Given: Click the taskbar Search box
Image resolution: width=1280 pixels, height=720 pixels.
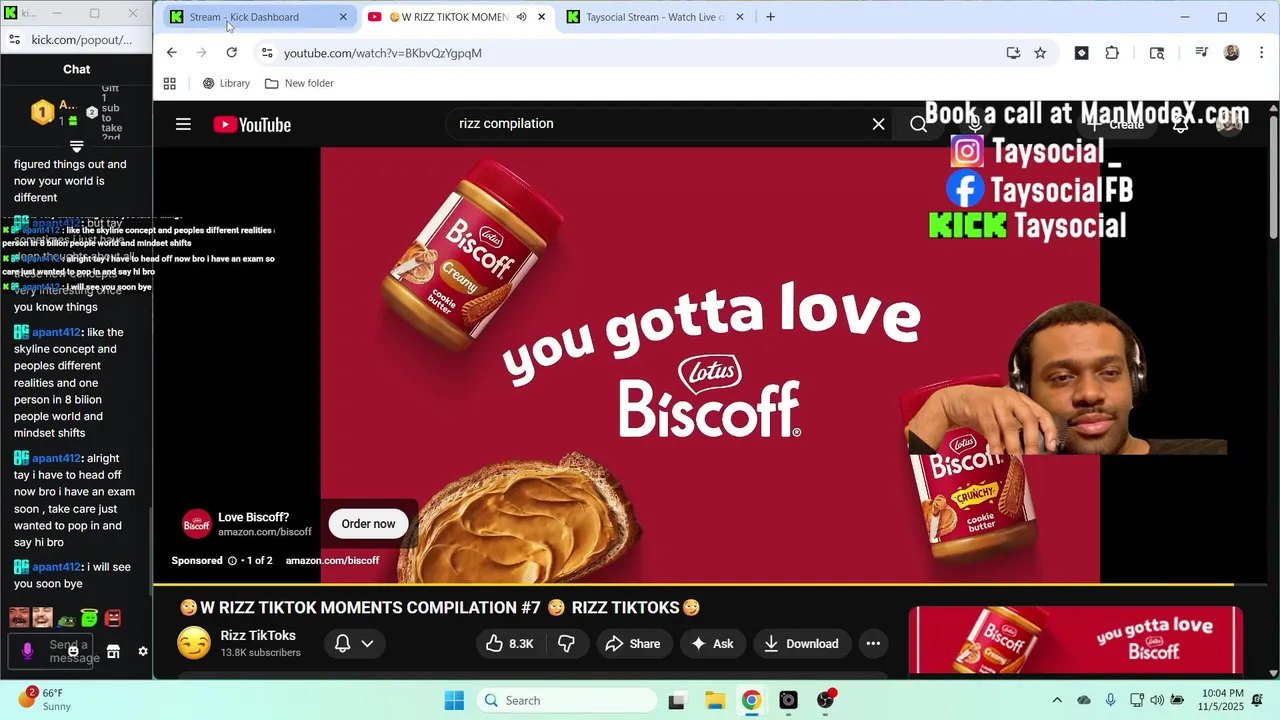Looking at the screenshot, I should coord(566,700).
